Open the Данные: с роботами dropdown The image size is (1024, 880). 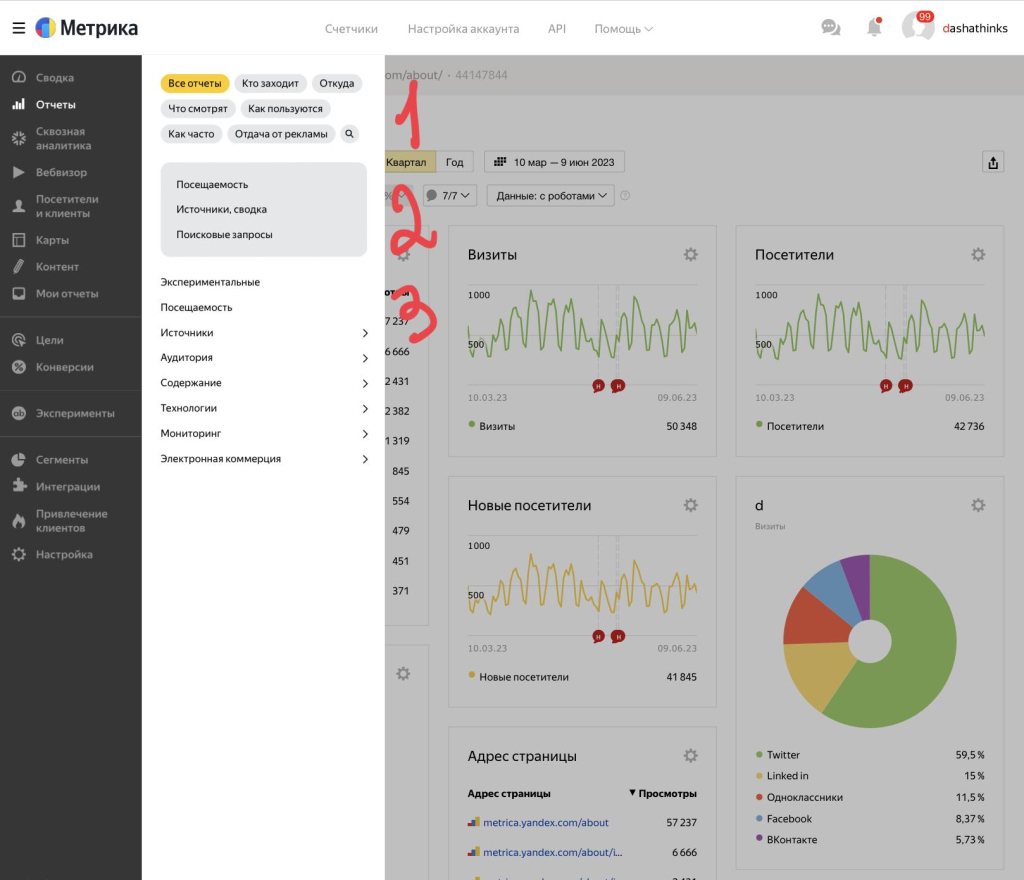point(551,196)
